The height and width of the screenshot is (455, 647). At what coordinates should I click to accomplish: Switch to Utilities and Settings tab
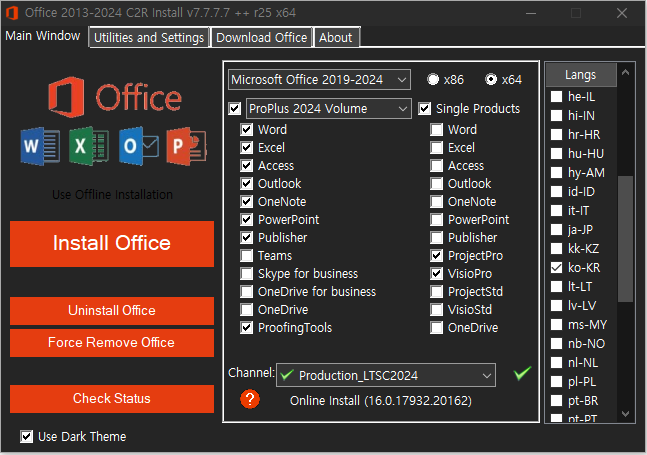[149, 38]
